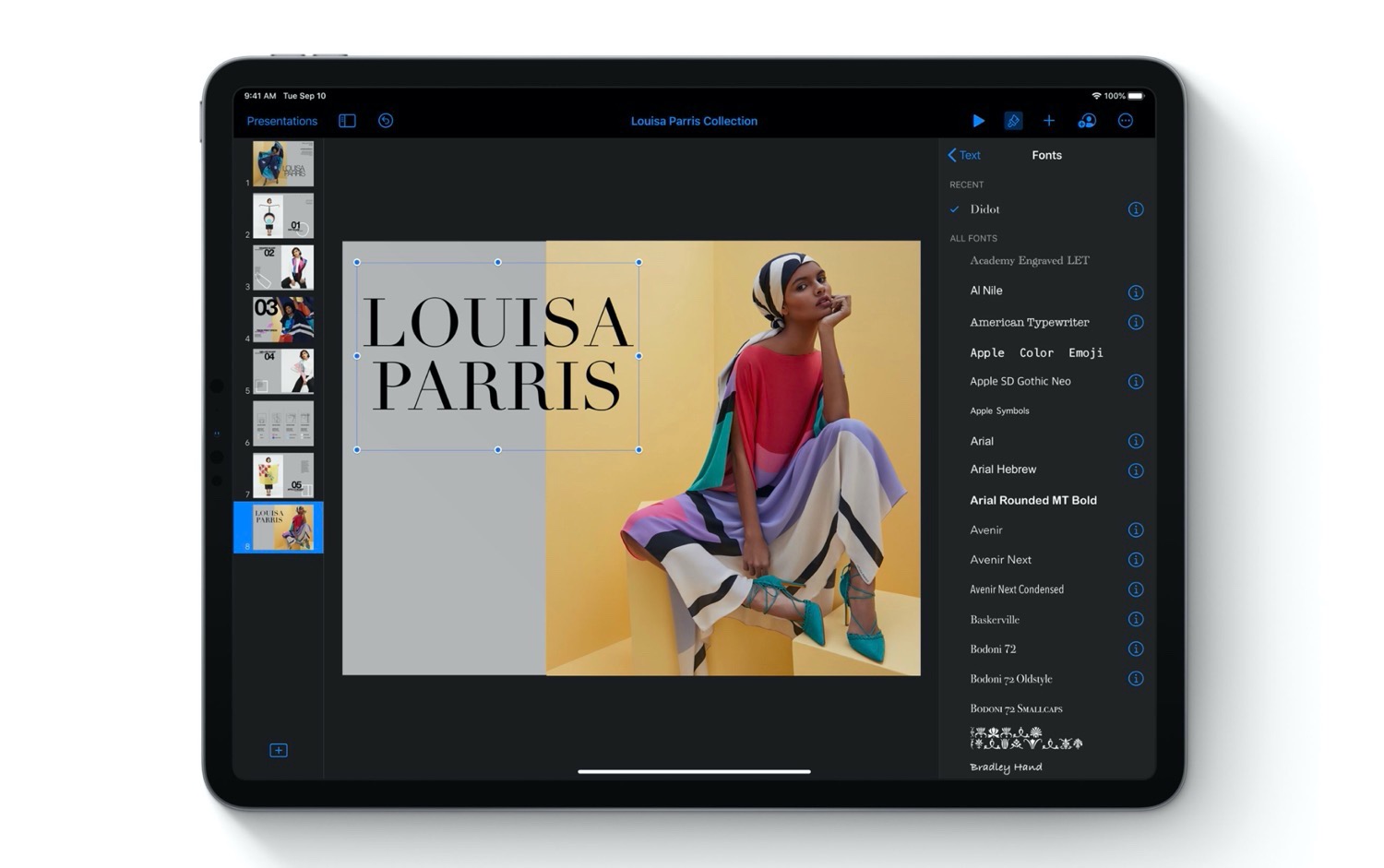Screen dimensions: 1384x868
Task: Show info for Baskerville font
Action: 1136,619
